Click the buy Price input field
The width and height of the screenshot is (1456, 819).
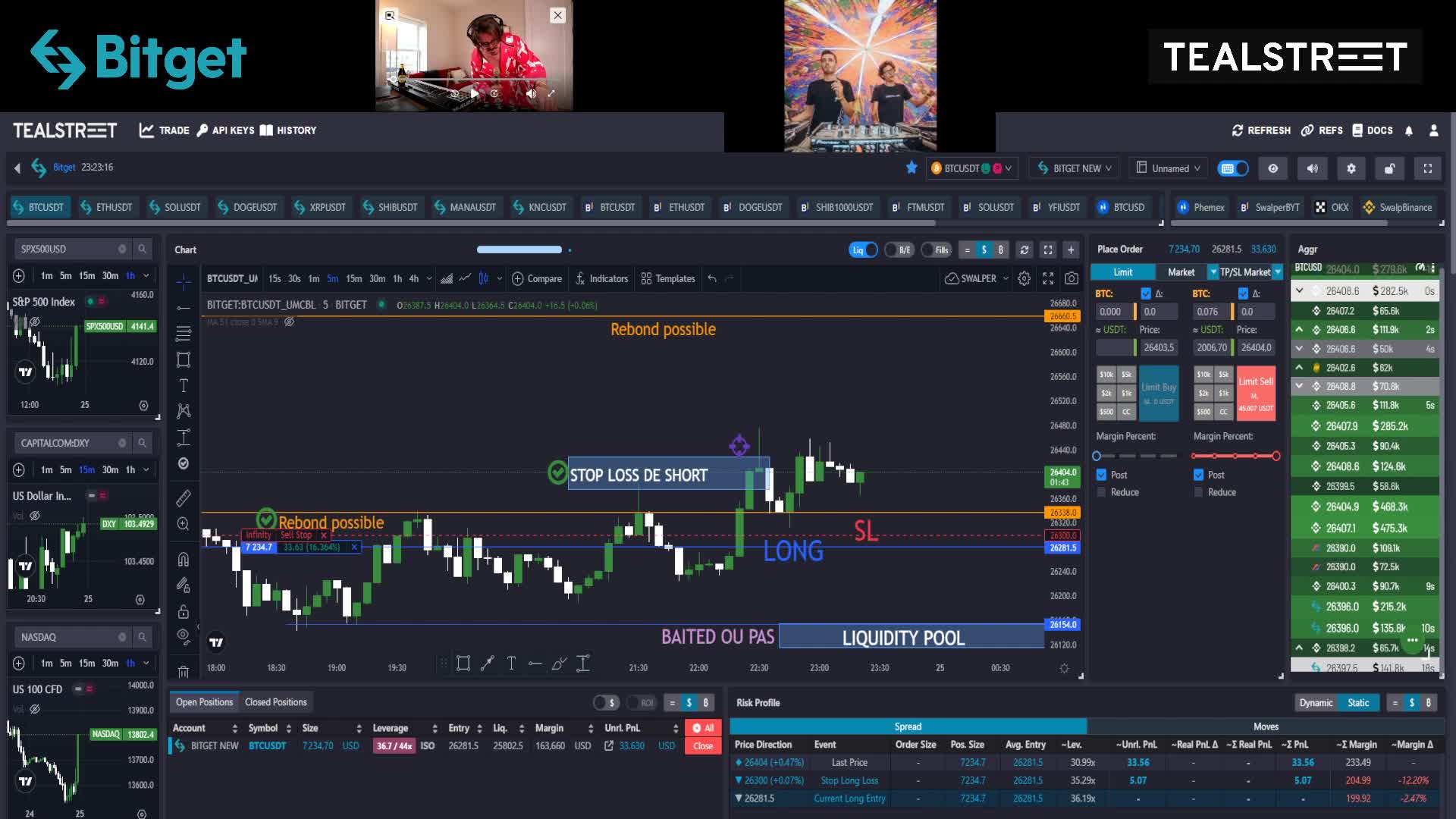pos(1158,347)
